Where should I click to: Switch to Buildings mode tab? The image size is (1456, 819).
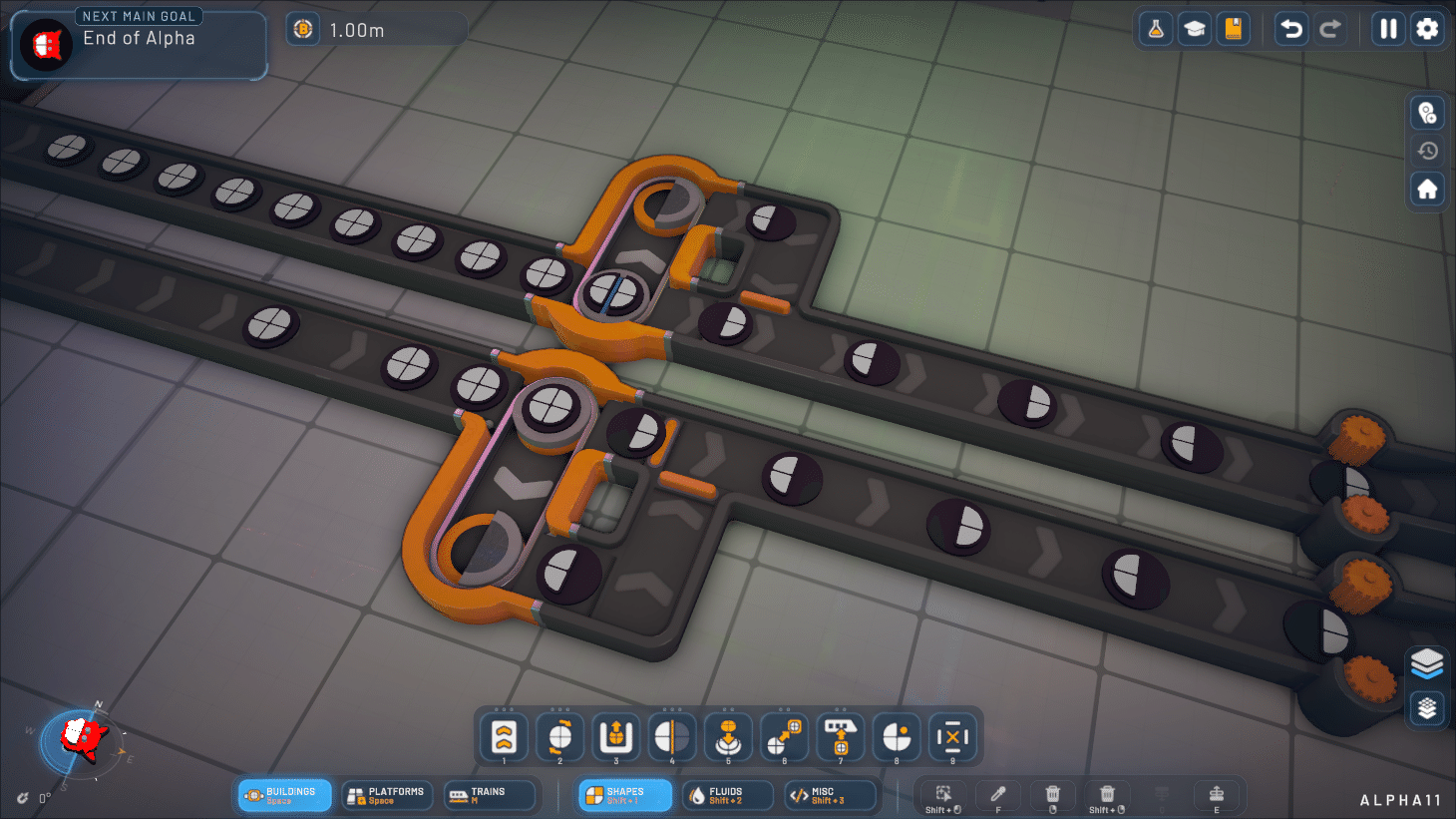[x=284, y=795]
